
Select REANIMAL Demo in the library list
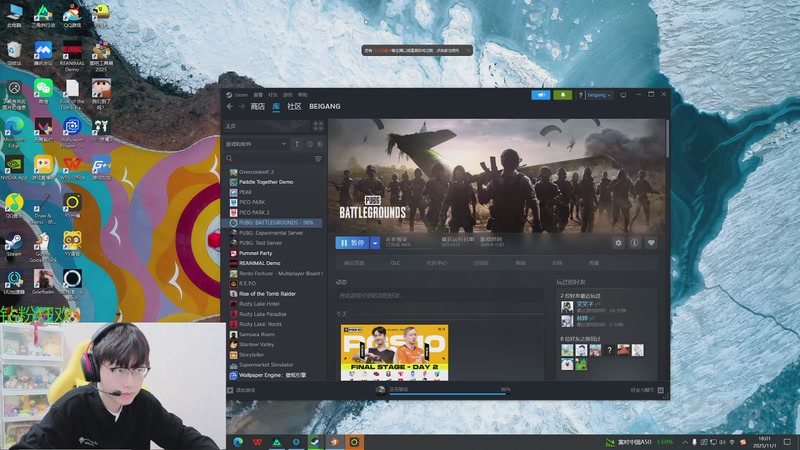(259, 264)
